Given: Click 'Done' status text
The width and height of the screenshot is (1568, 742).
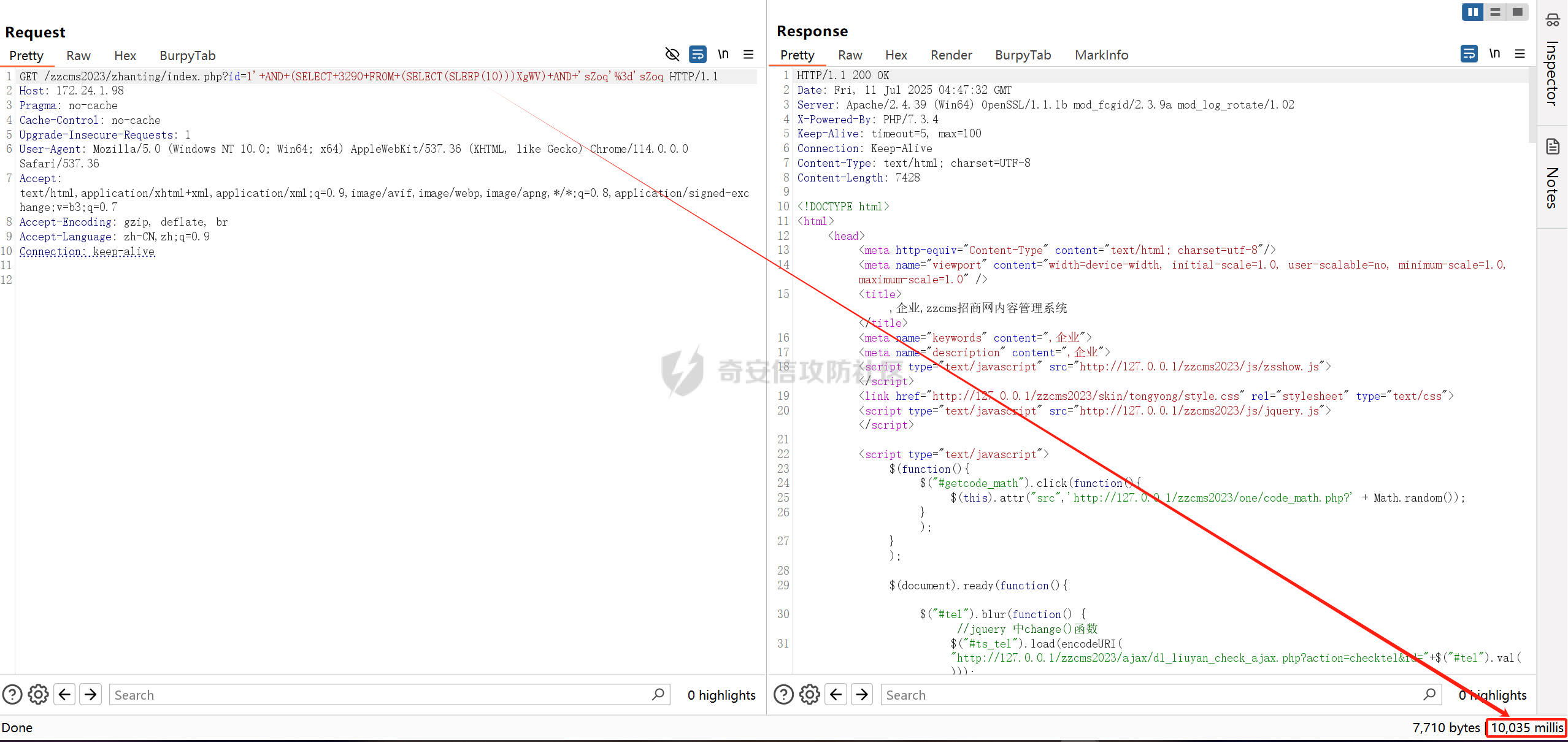Looking at the screenshot, I should [x=17, y=728].
